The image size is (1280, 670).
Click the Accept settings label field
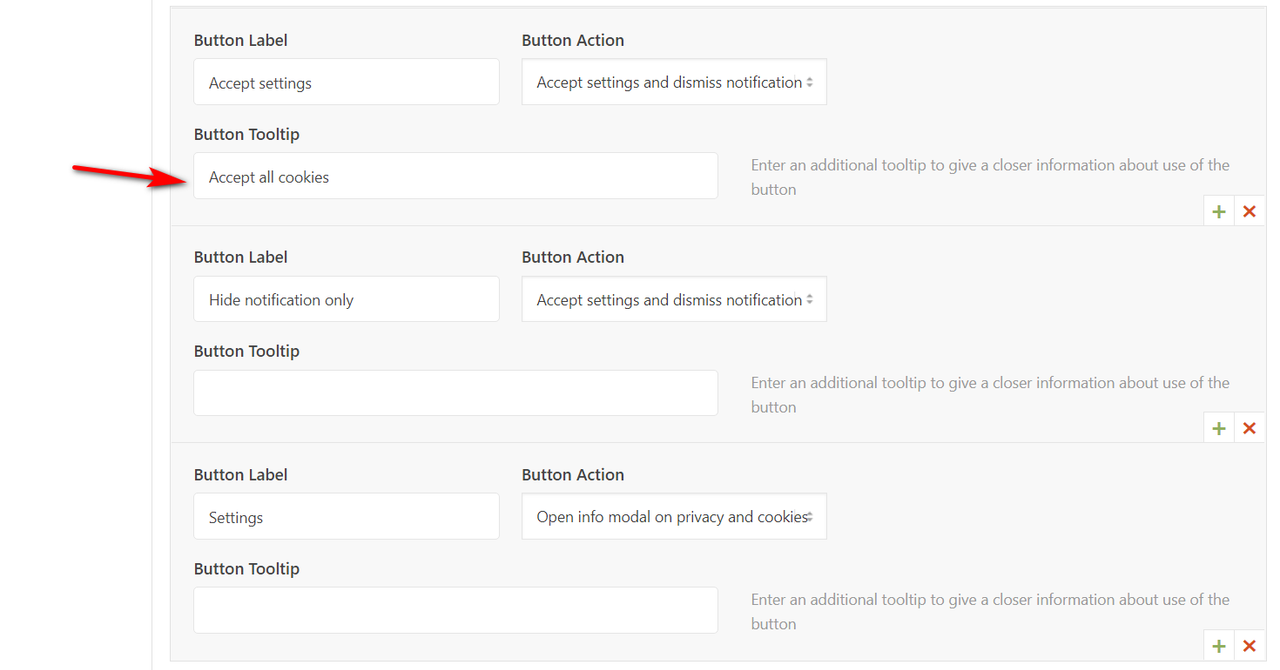click(346, 82)
